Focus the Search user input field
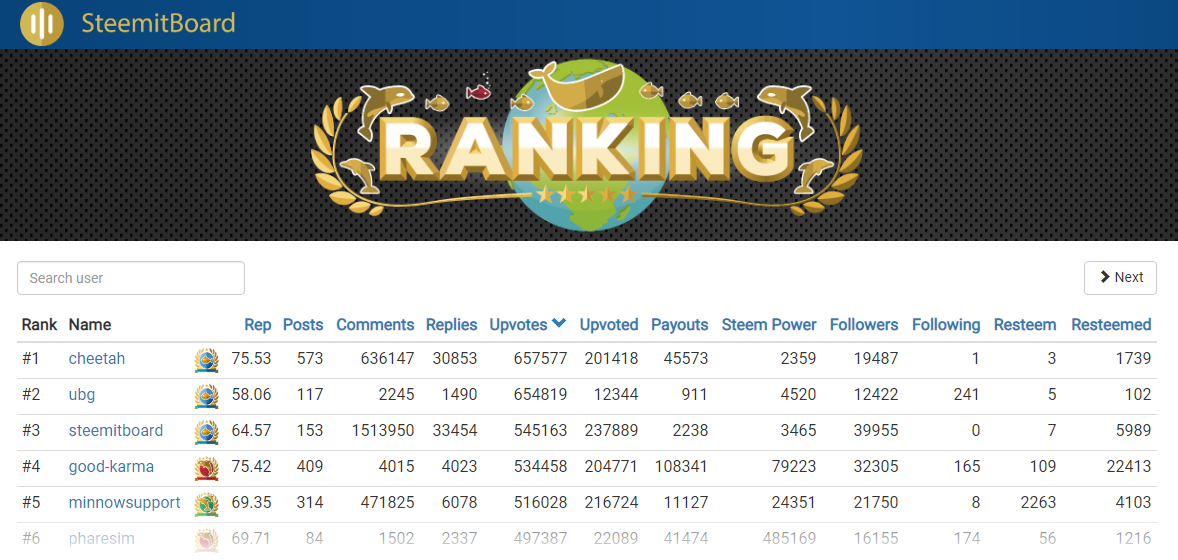Viewport: 1178px width, 560px height. [131, 278]
